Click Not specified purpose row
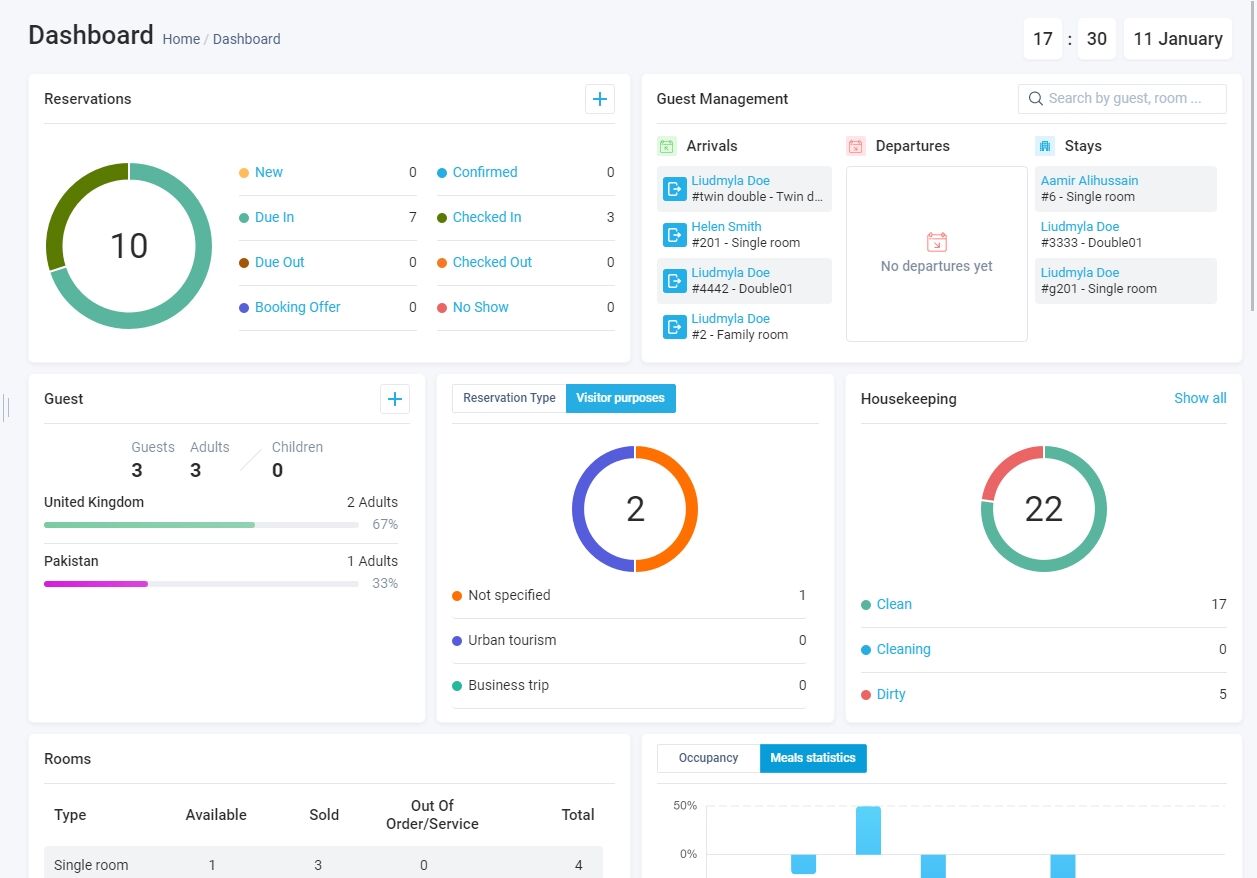The width and height of the screenshot is (1257, 878). click(x=629, y=596)
